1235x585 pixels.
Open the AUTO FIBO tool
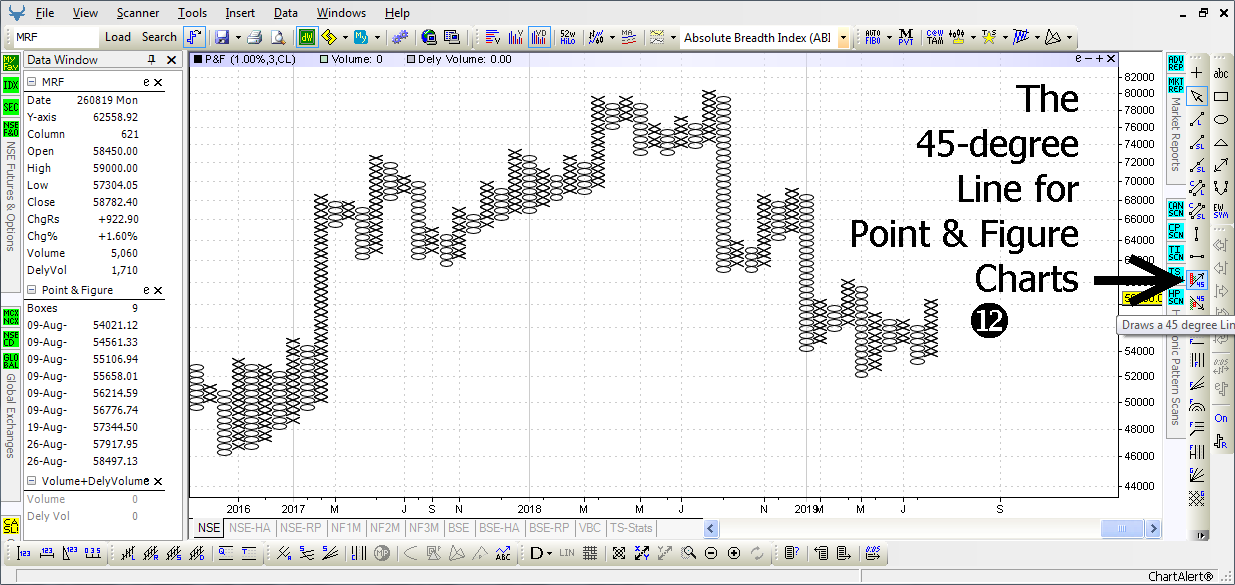coord(872,37)
